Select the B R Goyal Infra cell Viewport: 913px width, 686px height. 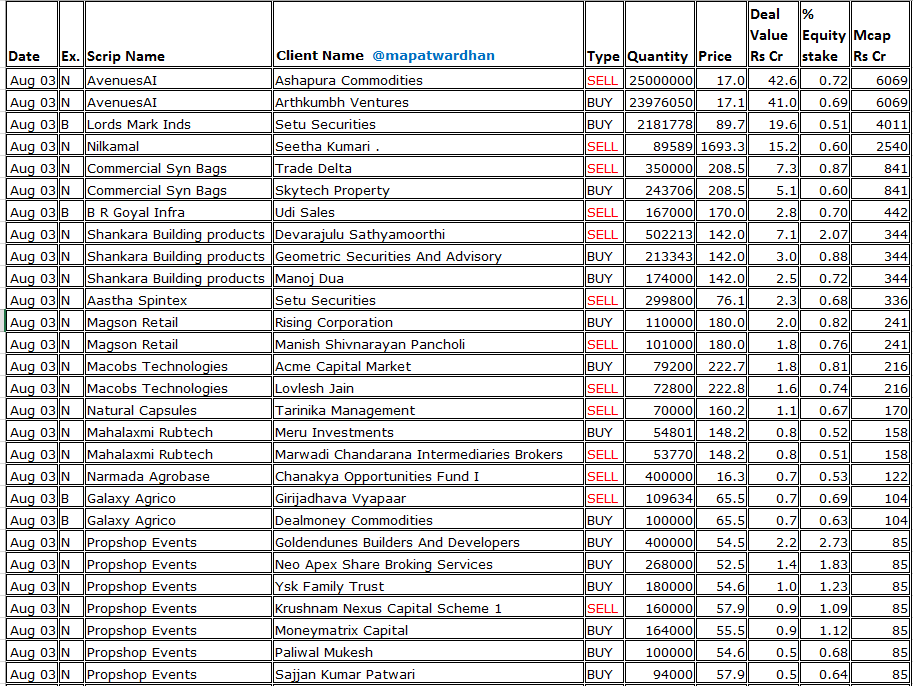178,213
